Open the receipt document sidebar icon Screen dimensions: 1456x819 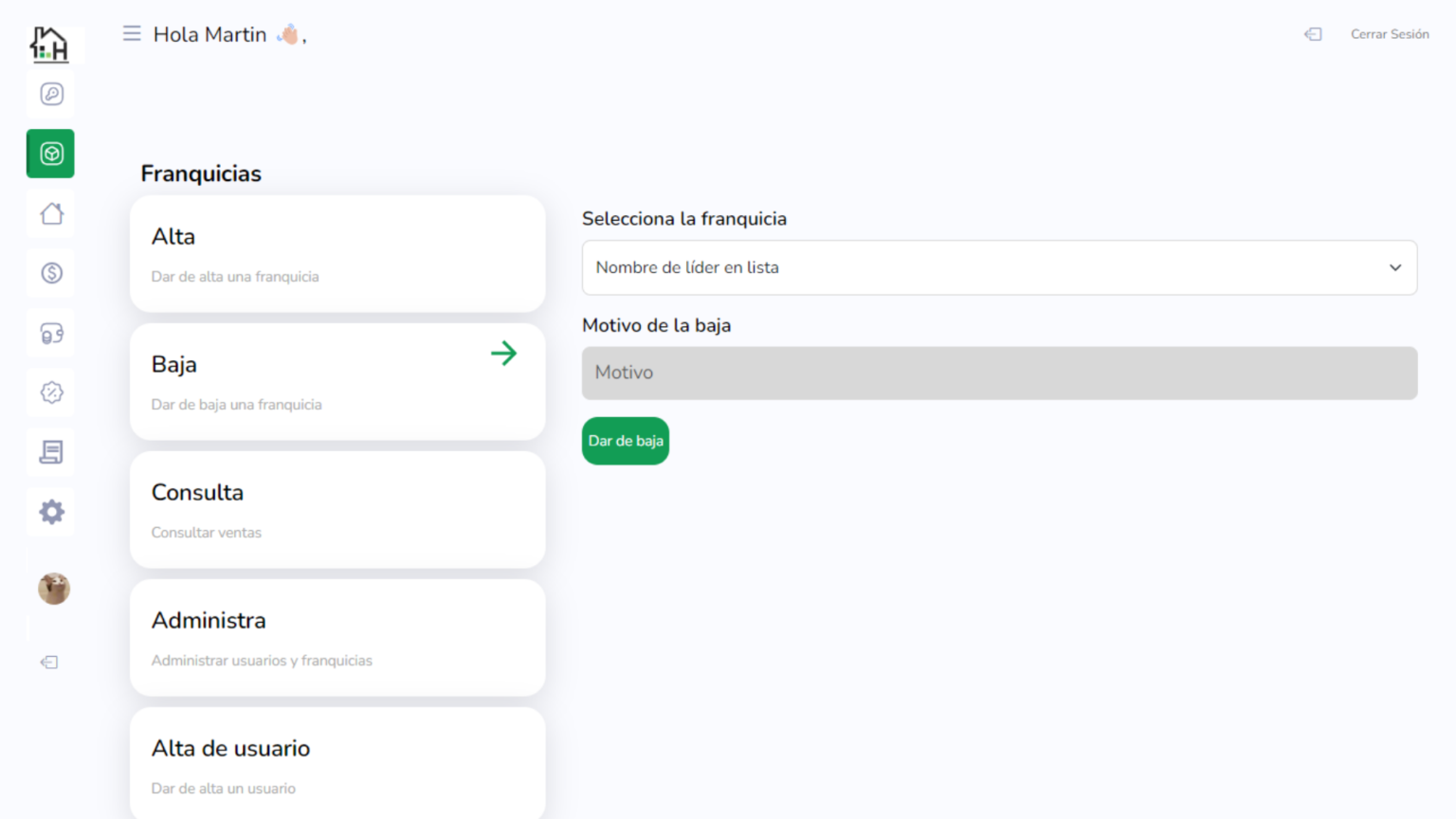tap(51, 452)
